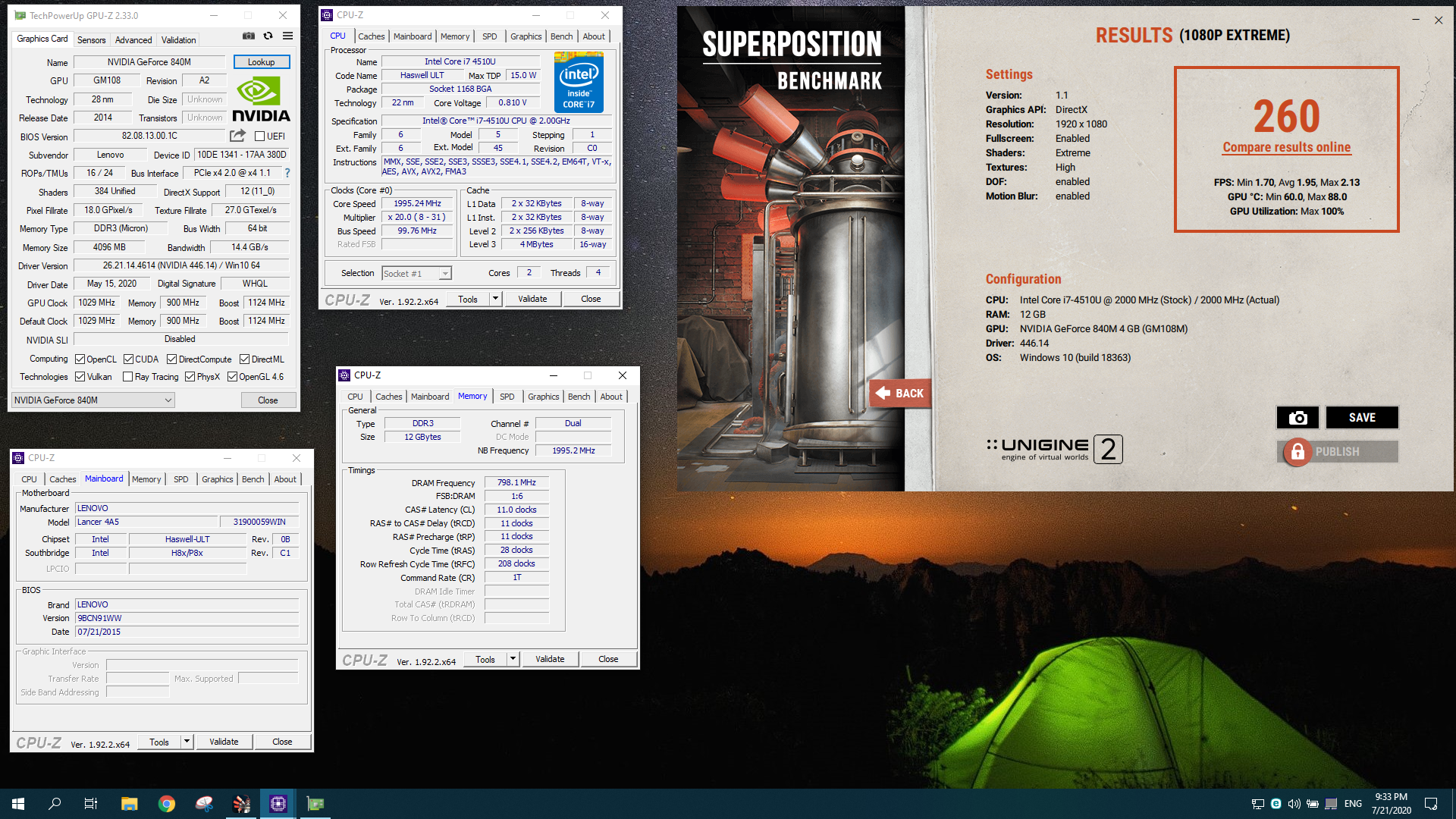Toggle the OpenGL 4.6 checkbox
Image resolution: width=1456 pixels, height=819 pixels.
[232, 377]
